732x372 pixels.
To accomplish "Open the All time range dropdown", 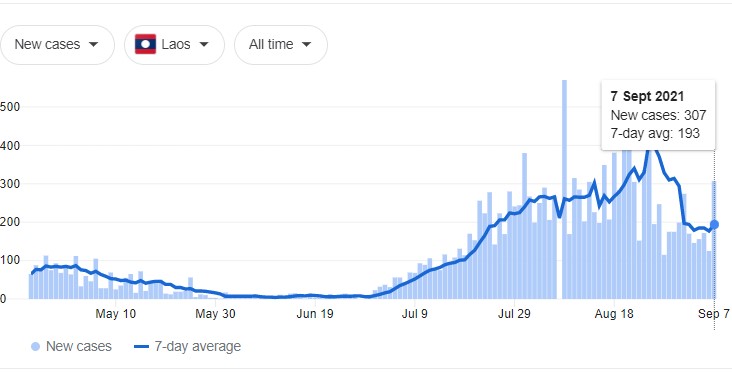I will coord(281,45).
